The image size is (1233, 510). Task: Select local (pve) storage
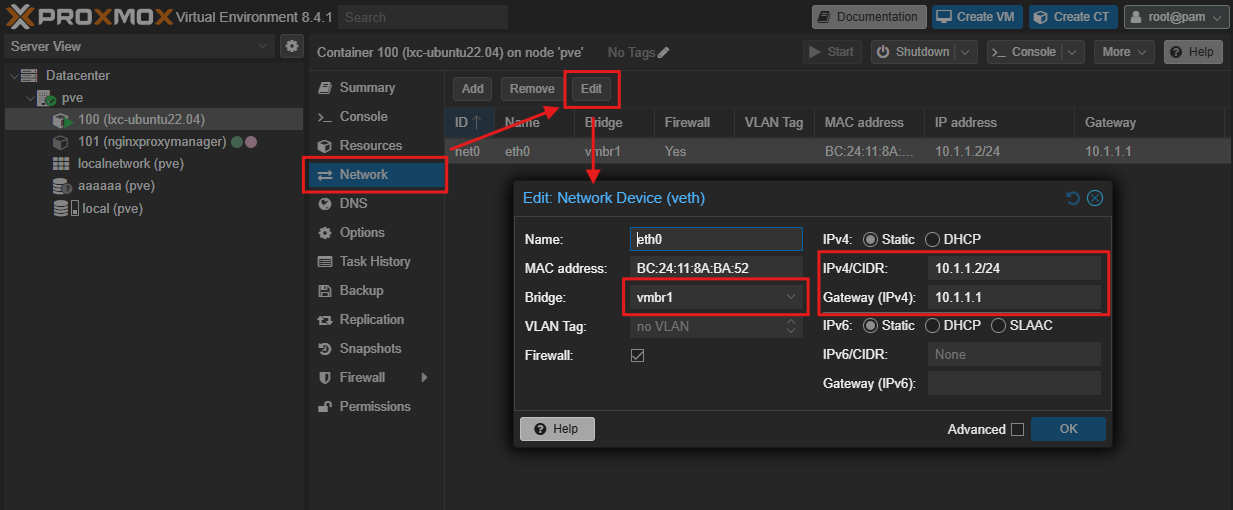[112, 208]
